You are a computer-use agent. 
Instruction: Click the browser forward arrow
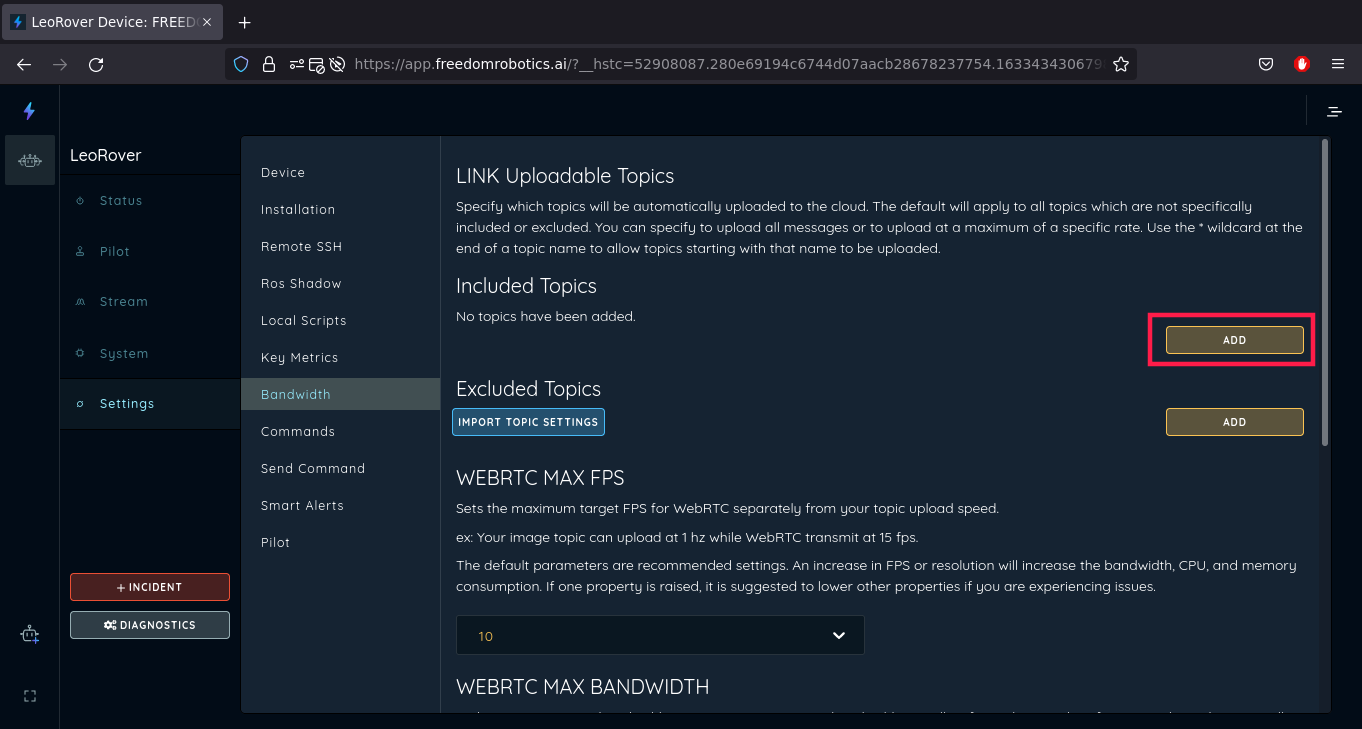(x=60, y=64)
